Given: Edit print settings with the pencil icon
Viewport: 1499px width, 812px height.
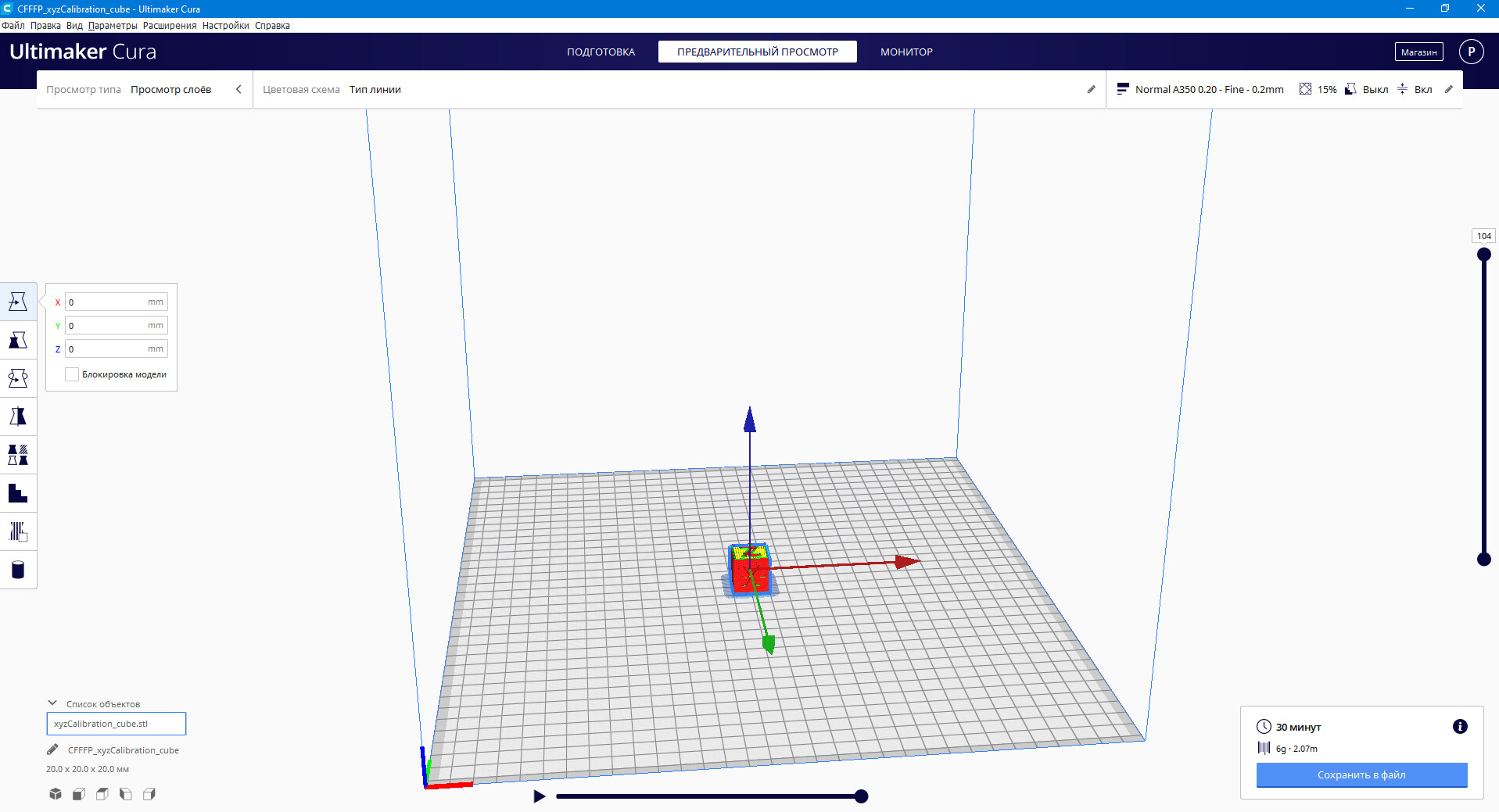Looking at the screenshot, I should click(x=1449, y=89).
